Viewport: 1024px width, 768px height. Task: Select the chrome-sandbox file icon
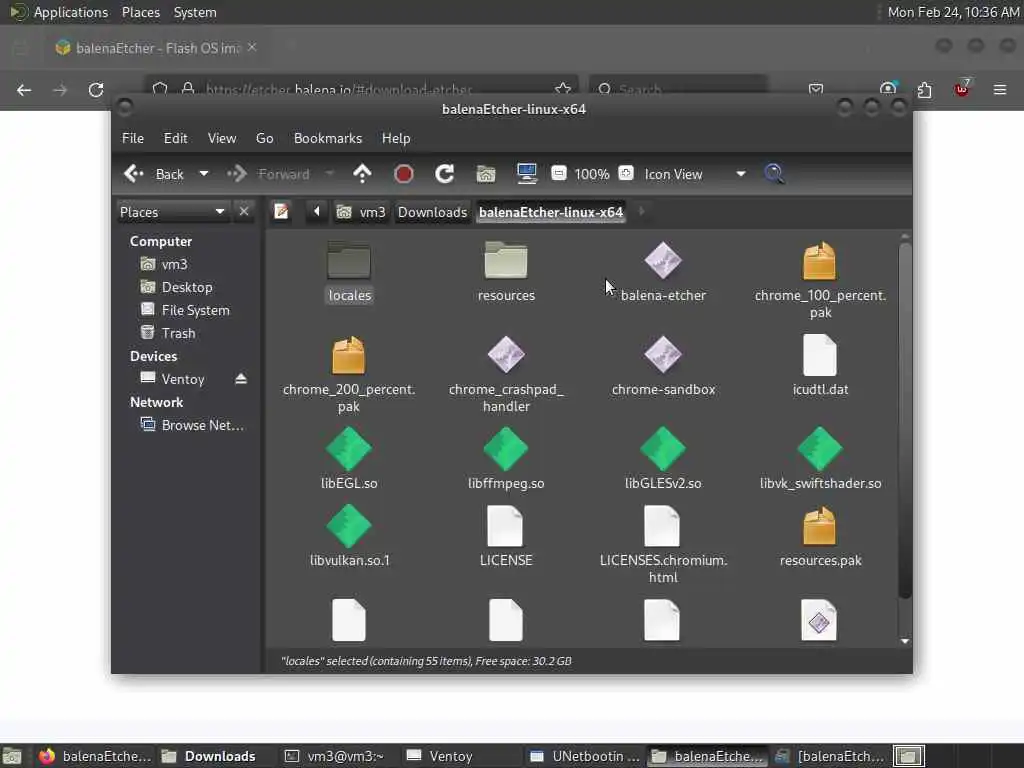[x=663, y=355]
